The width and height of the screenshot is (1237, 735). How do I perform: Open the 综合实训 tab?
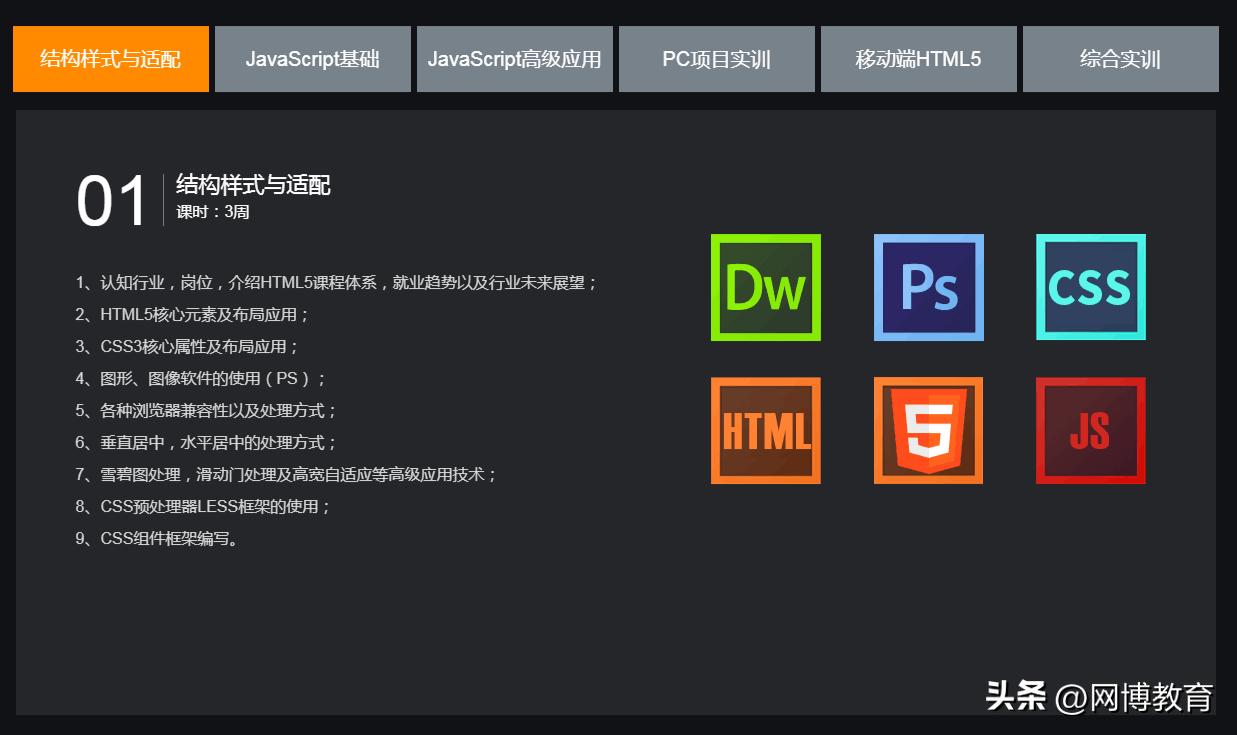tap(1120, 59)
